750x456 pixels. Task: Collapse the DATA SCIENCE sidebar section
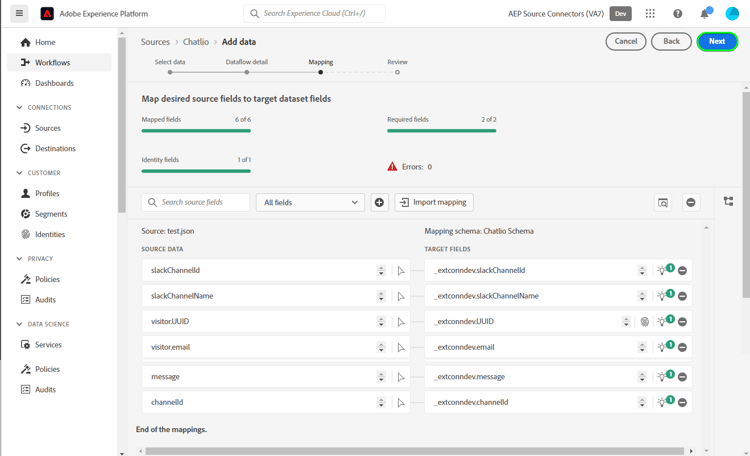pyautogui.click(x=19, y=324)
